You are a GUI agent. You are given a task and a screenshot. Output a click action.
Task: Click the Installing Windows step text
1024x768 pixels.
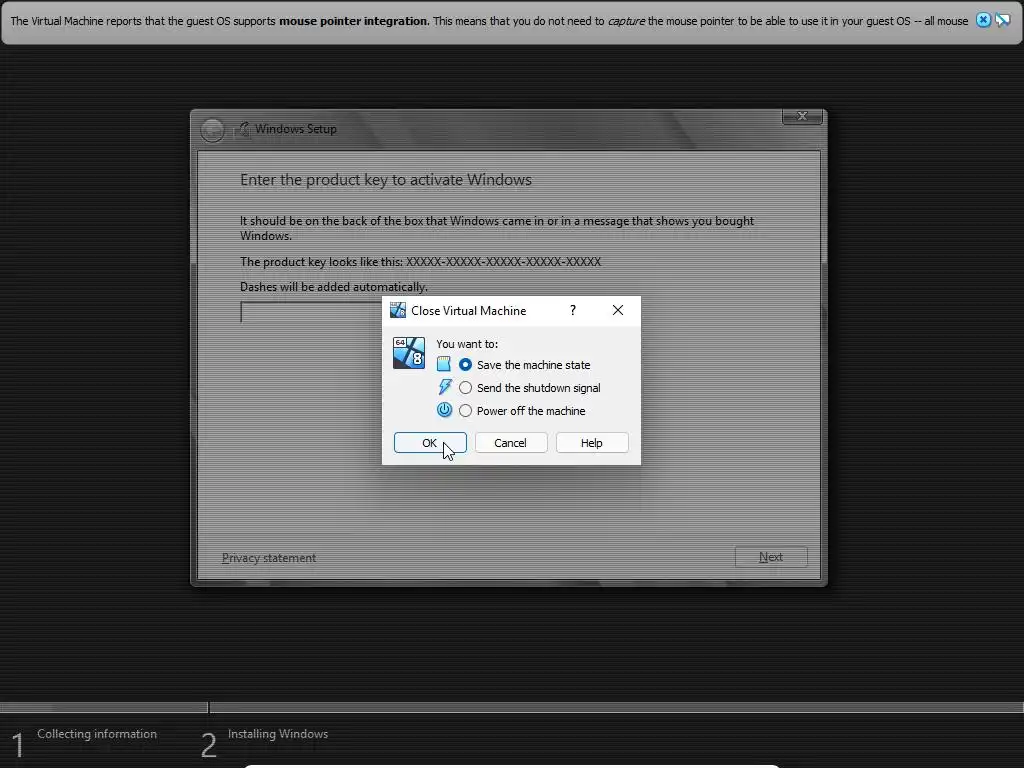(x=278, y=734)
